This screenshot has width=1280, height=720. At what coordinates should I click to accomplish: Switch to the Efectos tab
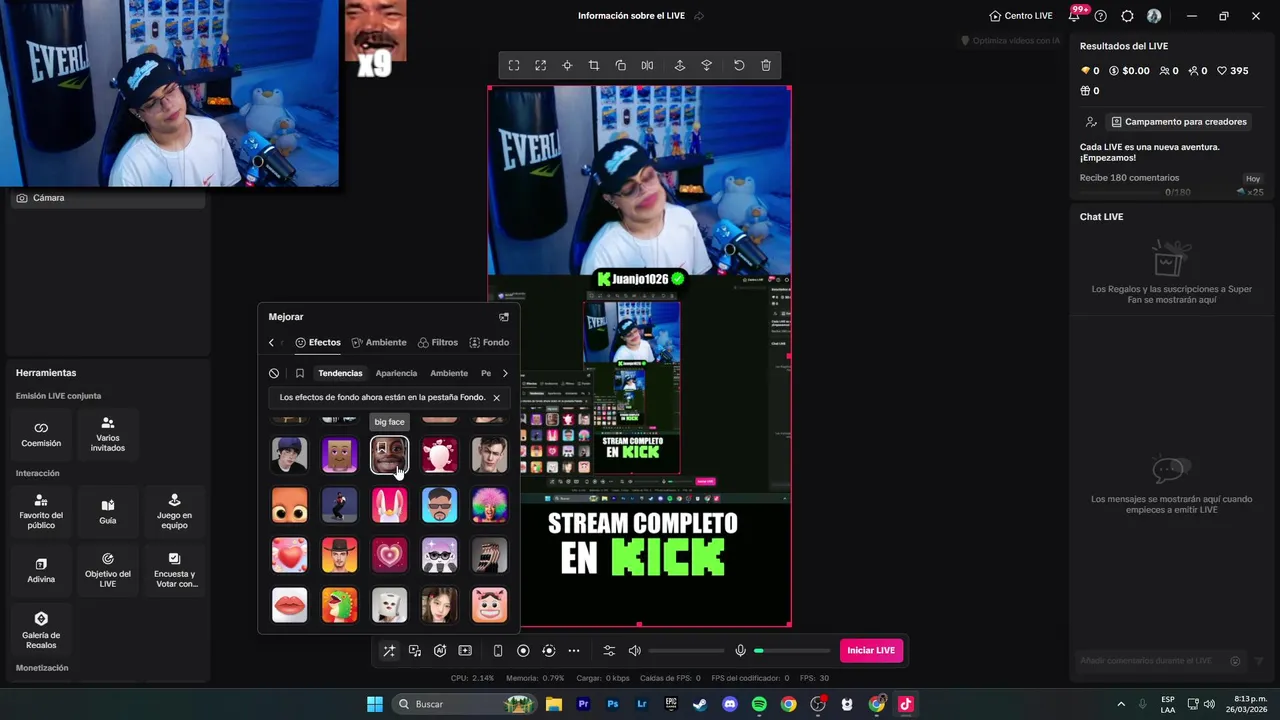[318, 343]
